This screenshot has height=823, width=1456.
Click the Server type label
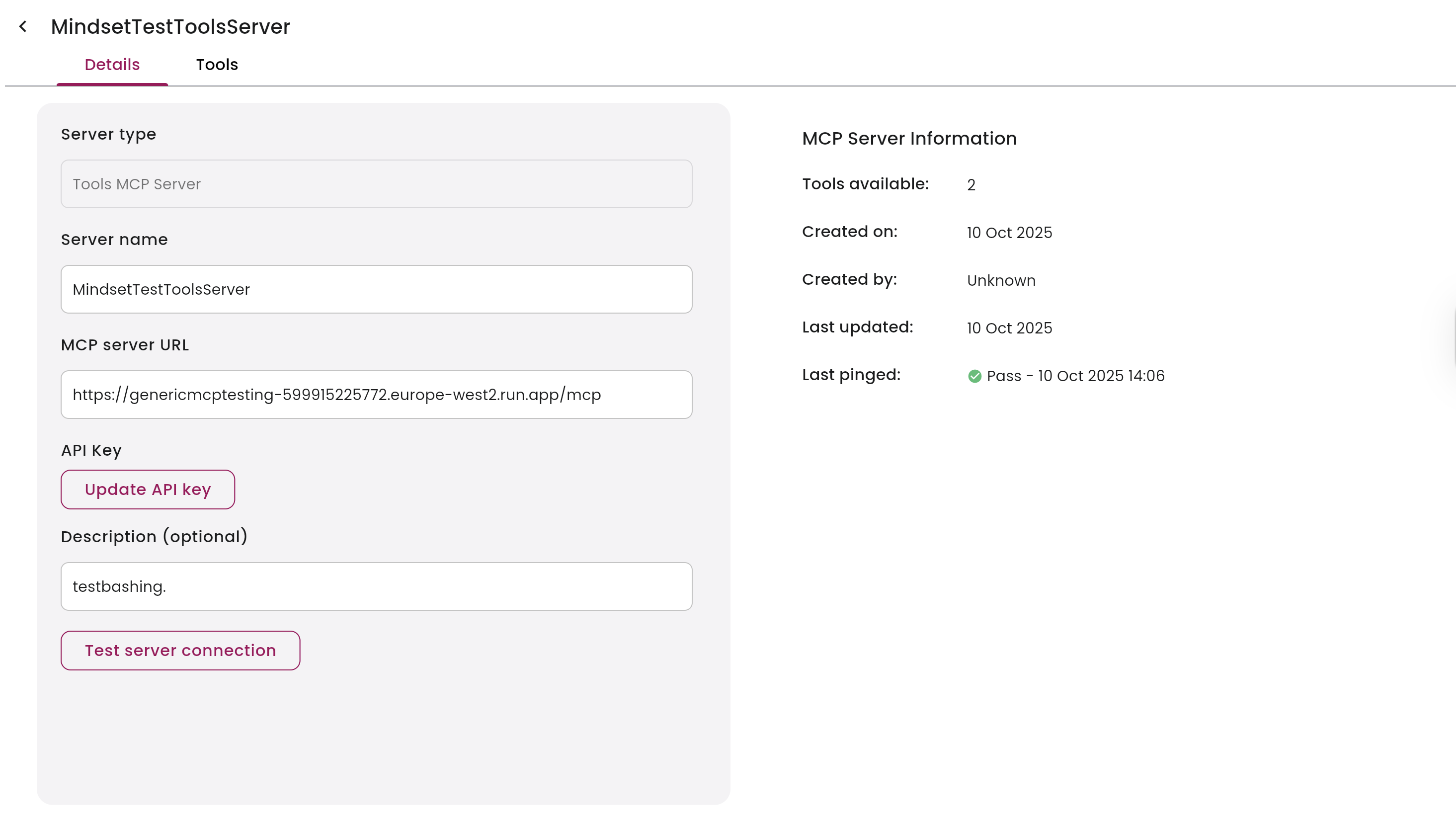click(x=108, y=134)
